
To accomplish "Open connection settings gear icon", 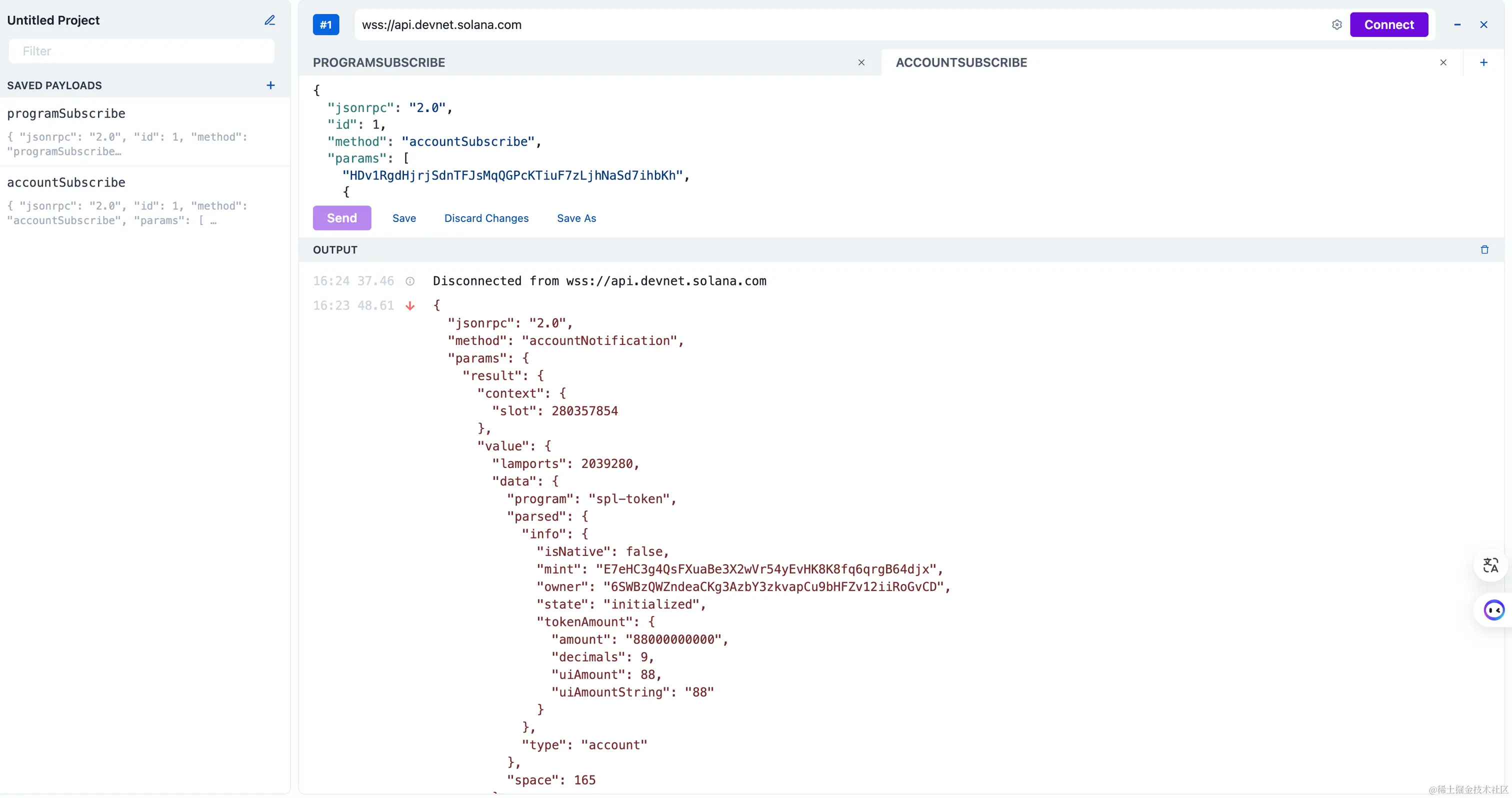I will 1336,24.
